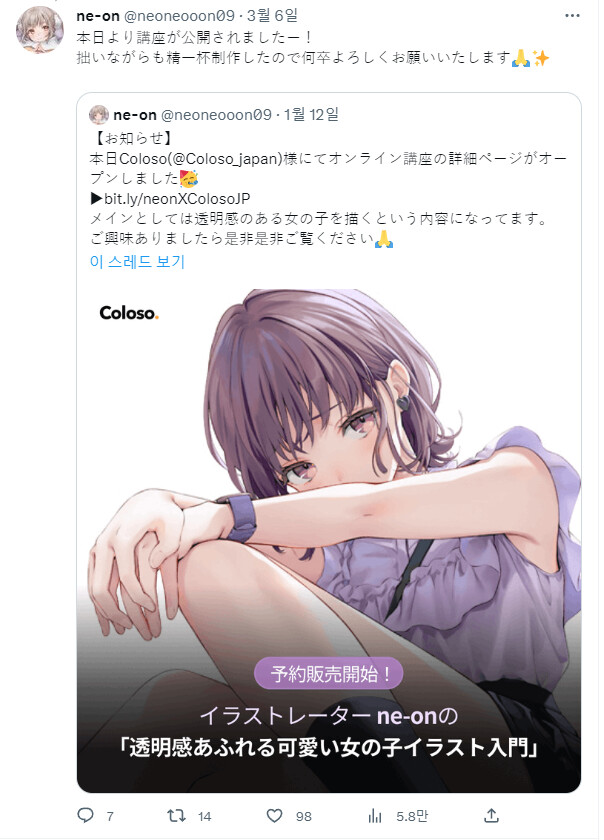Click the share upload icon

tap(491, 815)
